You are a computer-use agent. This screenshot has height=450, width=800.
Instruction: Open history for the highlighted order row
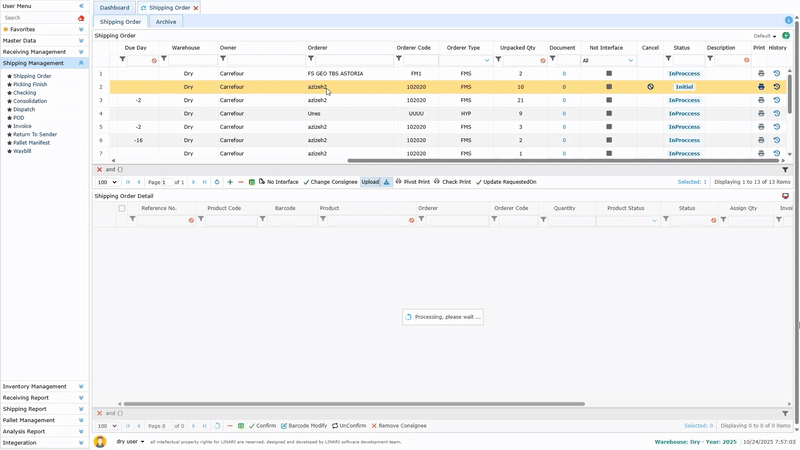click(x=777, y=87)
